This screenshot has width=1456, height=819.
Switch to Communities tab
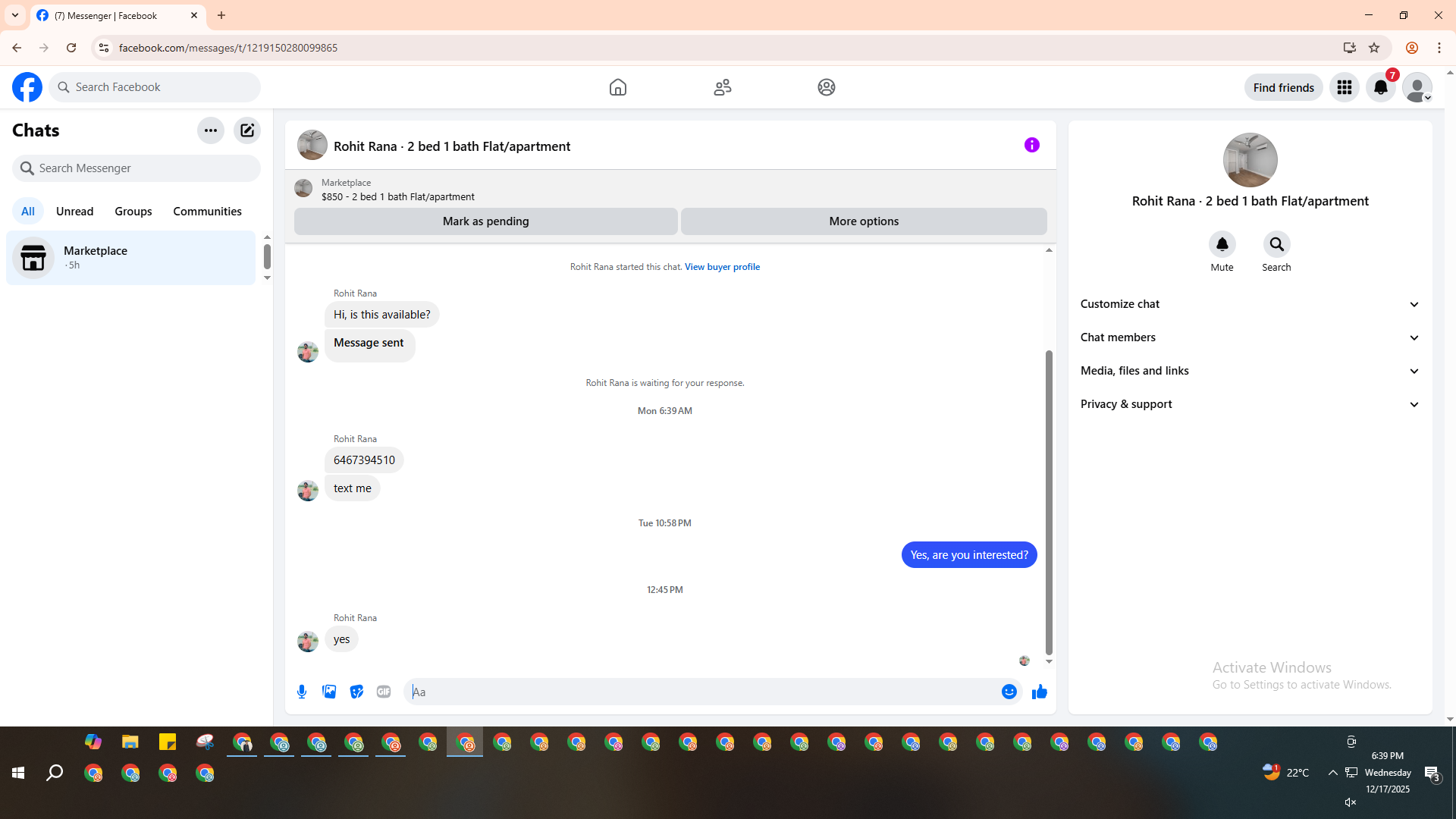(x=207, y=212)
